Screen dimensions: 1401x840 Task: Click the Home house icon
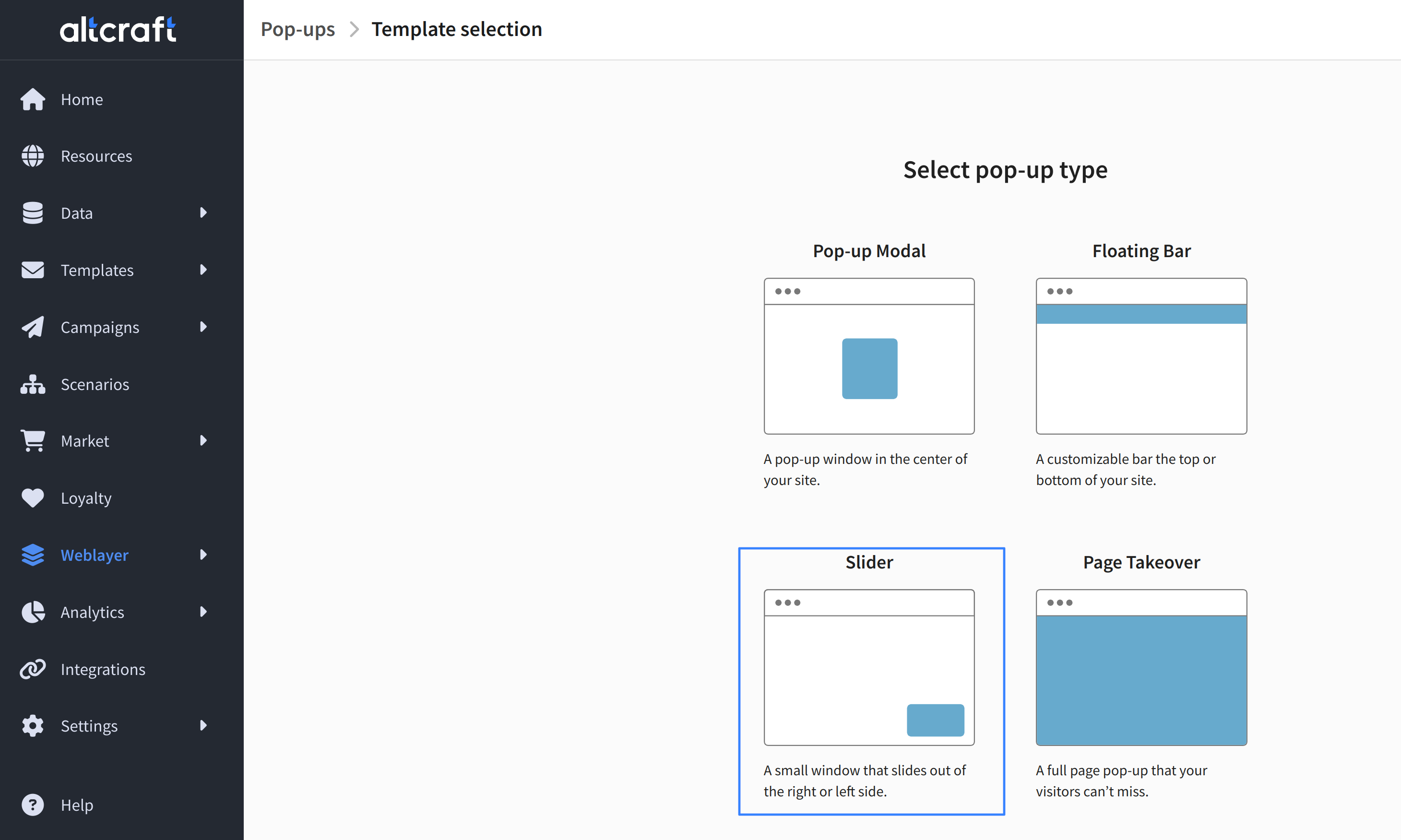pyautogui.click(x=33, y=100)
